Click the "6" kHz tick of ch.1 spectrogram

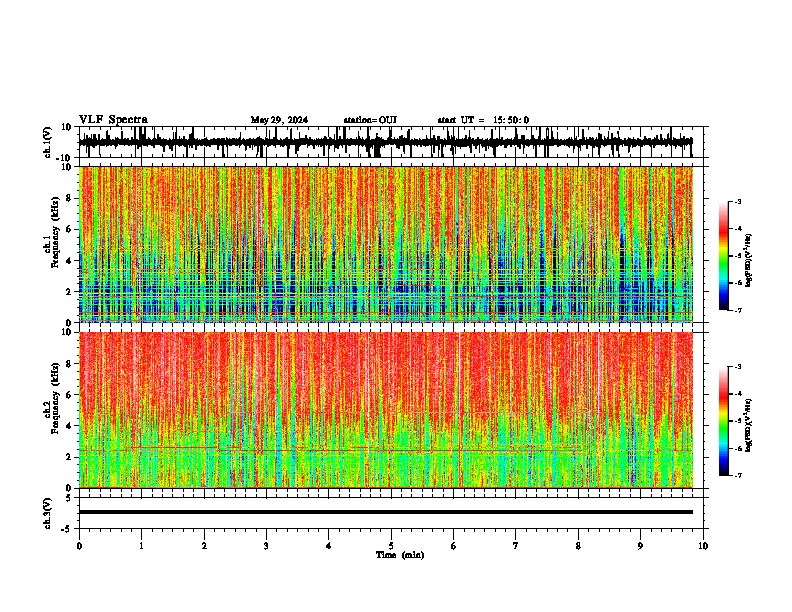(x=70, y=229)
